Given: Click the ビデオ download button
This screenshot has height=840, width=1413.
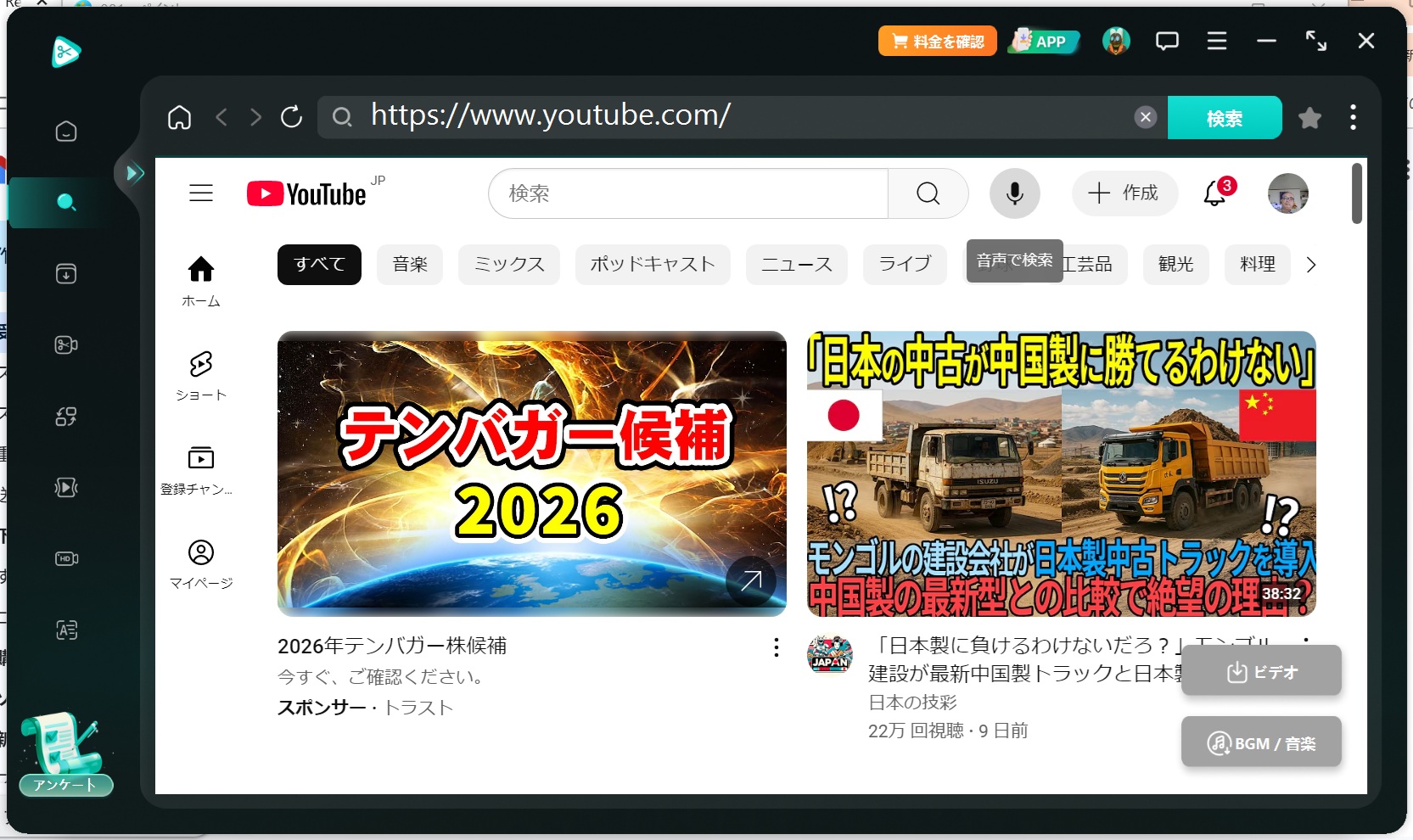Looking at the screenshot, I should point(1261,672).
